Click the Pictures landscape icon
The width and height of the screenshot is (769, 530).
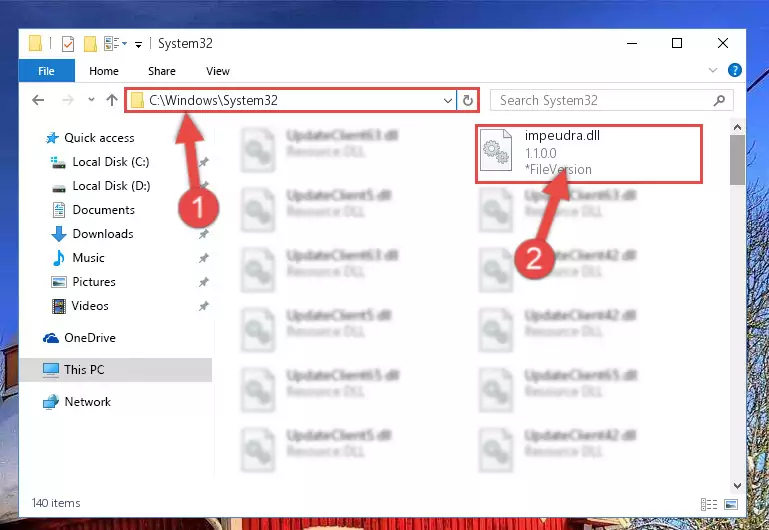tap(59, 282)
